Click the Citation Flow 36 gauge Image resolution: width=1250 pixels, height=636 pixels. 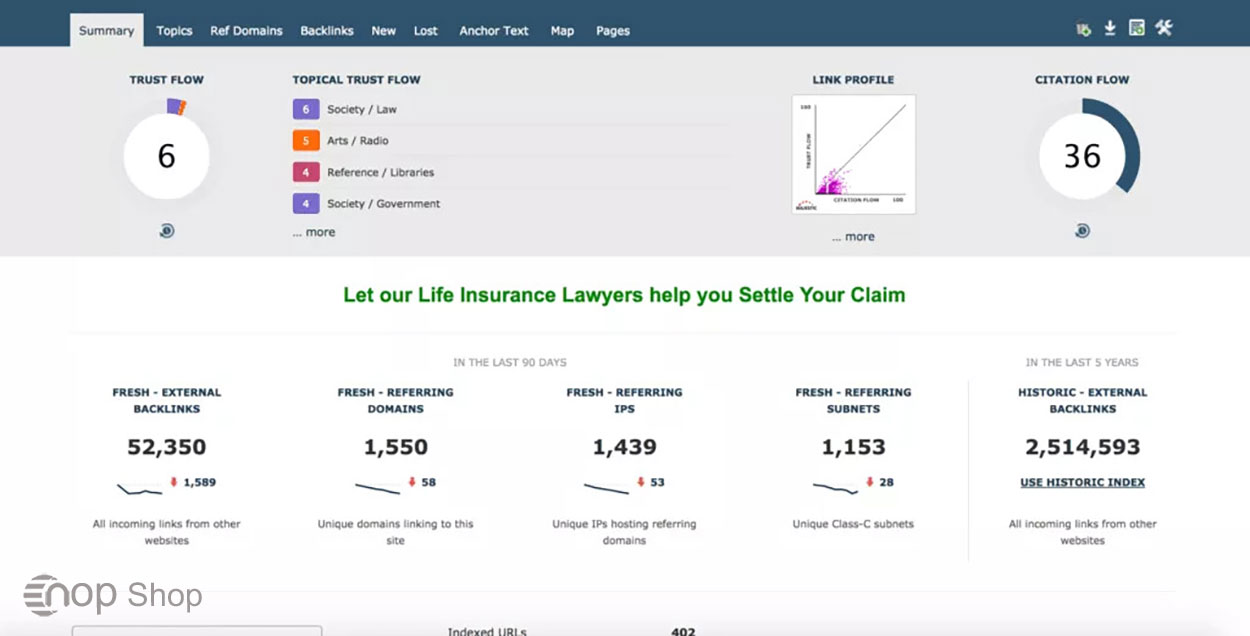(1082, 156)
